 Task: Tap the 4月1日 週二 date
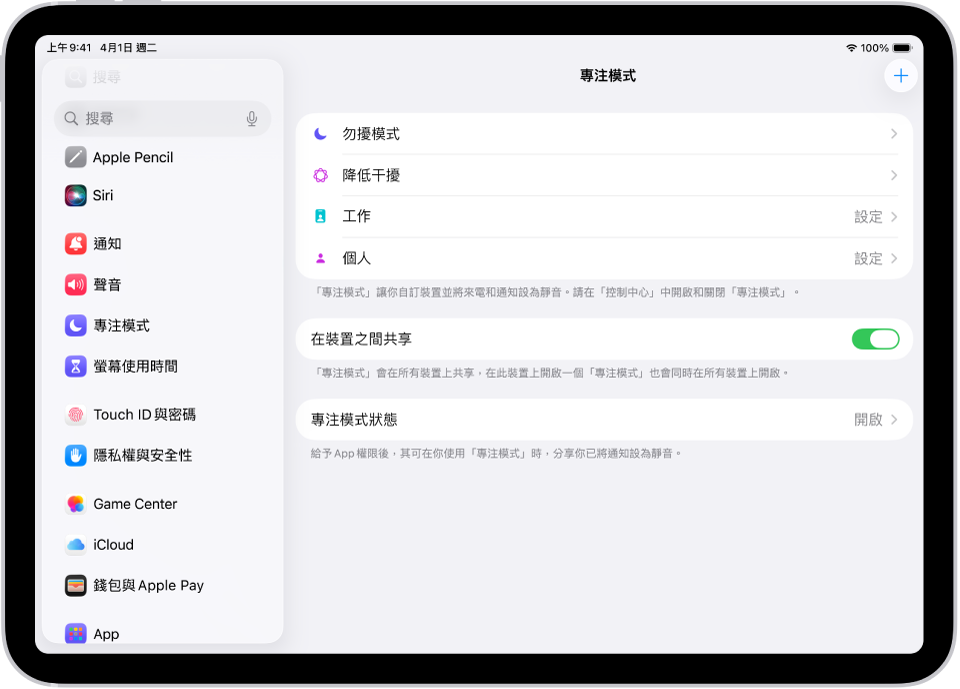[x=129, y=48]
